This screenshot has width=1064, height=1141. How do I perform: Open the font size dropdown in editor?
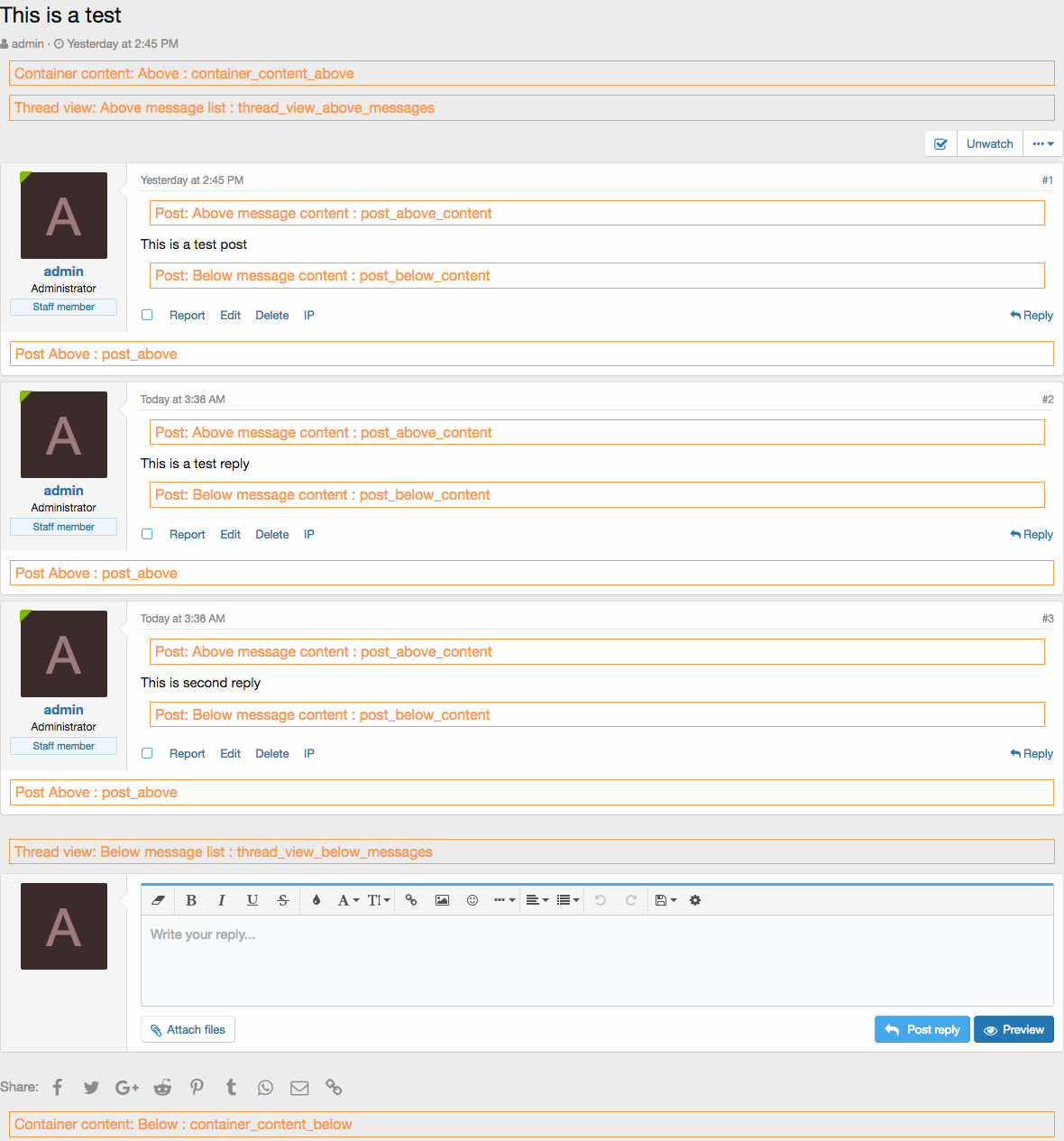(x=379, y=900)
